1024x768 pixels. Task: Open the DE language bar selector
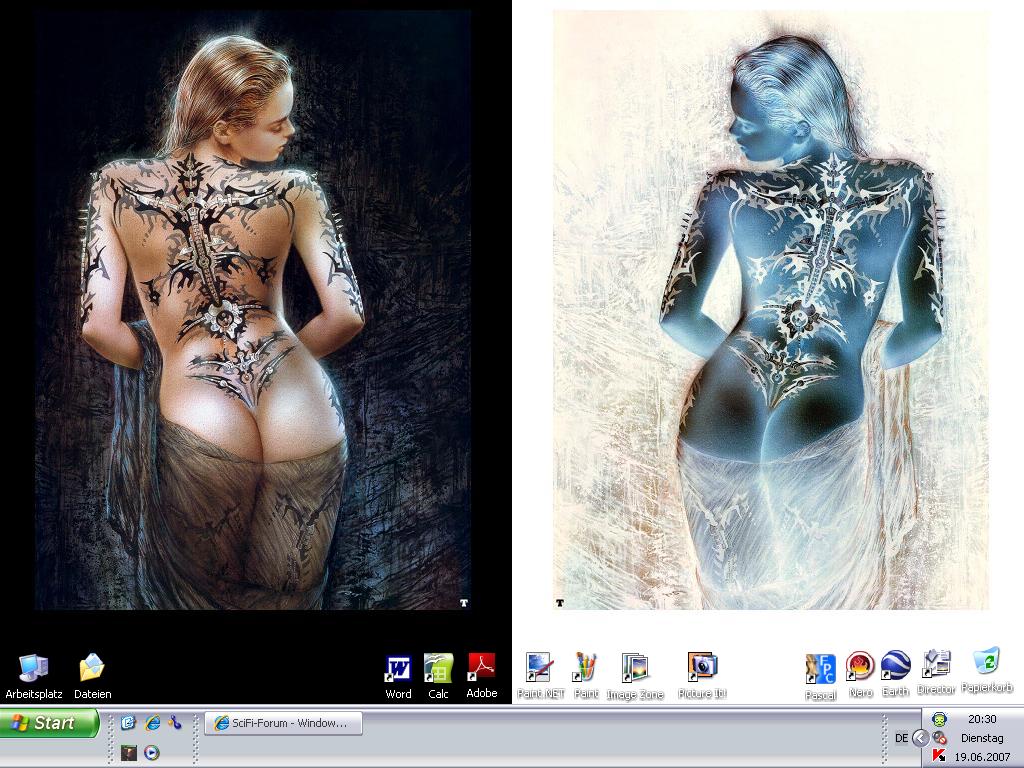pyautogui.click(x=901, y=738)
